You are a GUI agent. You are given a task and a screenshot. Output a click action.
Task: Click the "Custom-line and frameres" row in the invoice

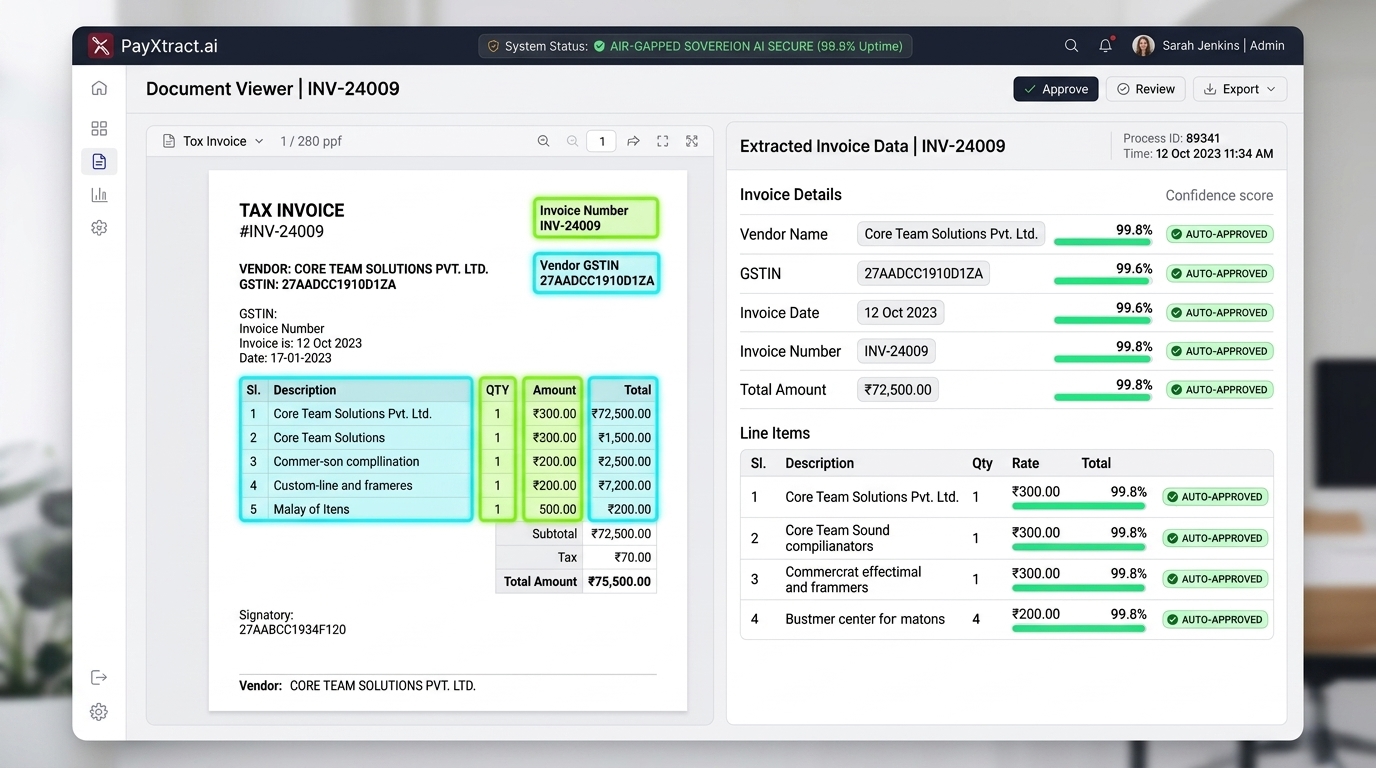click(x=448, y=485)
